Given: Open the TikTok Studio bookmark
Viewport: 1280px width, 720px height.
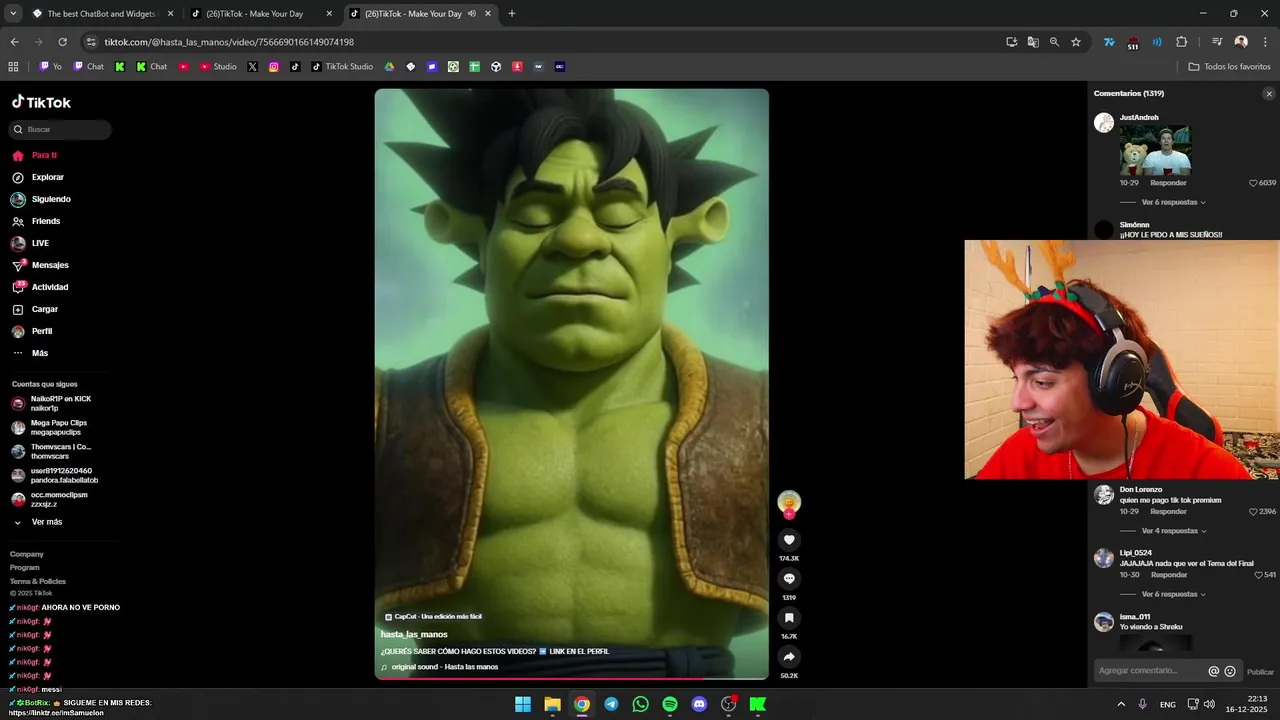Looking at the screenshot, I should click(x=342, y=67).
